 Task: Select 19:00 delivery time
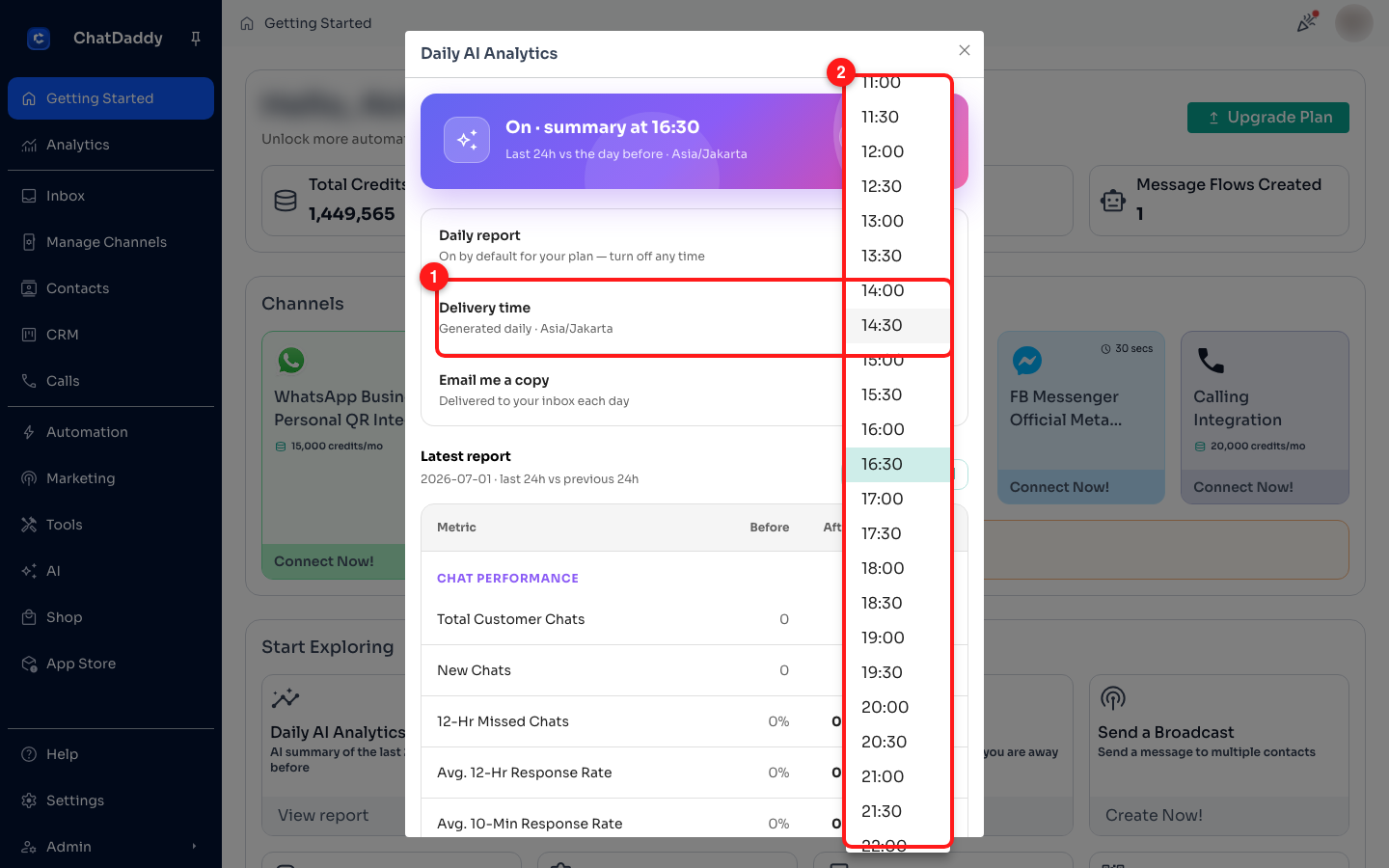pyautogui.click(x=898, y=637)
